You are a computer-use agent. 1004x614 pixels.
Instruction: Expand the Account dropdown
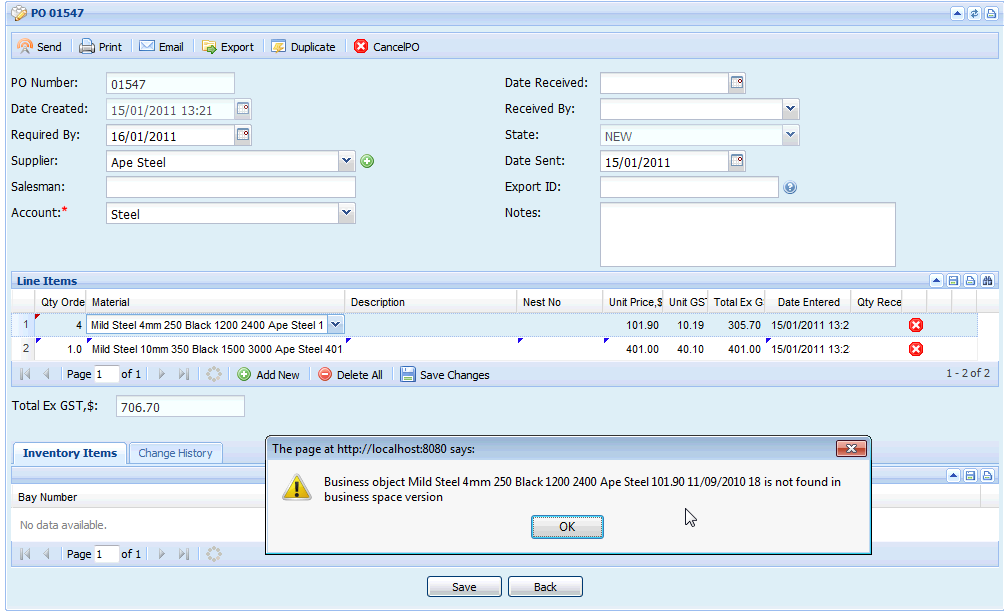pyautogui.click(x=346, y=213)
